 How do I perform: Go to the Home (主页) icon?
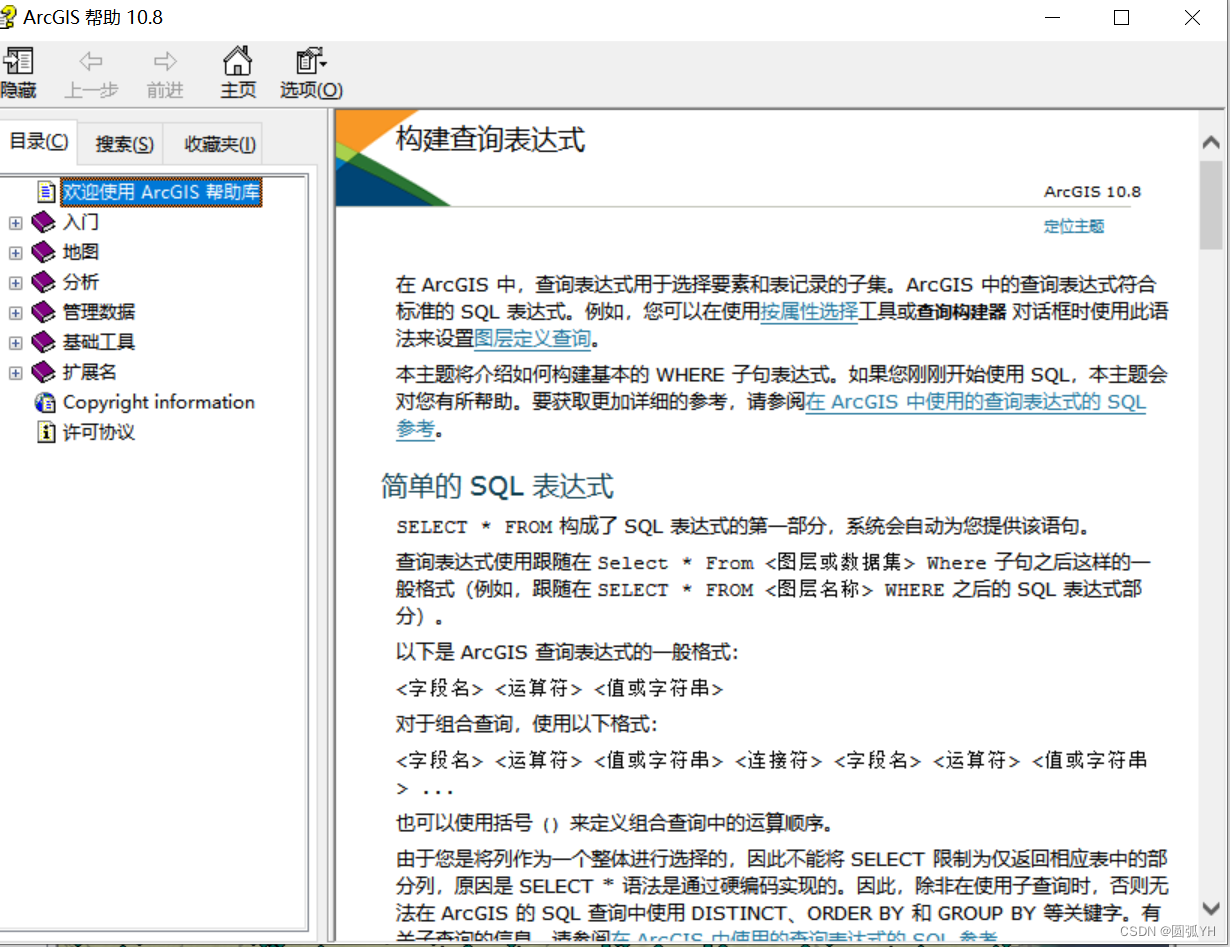coord(238,61)
